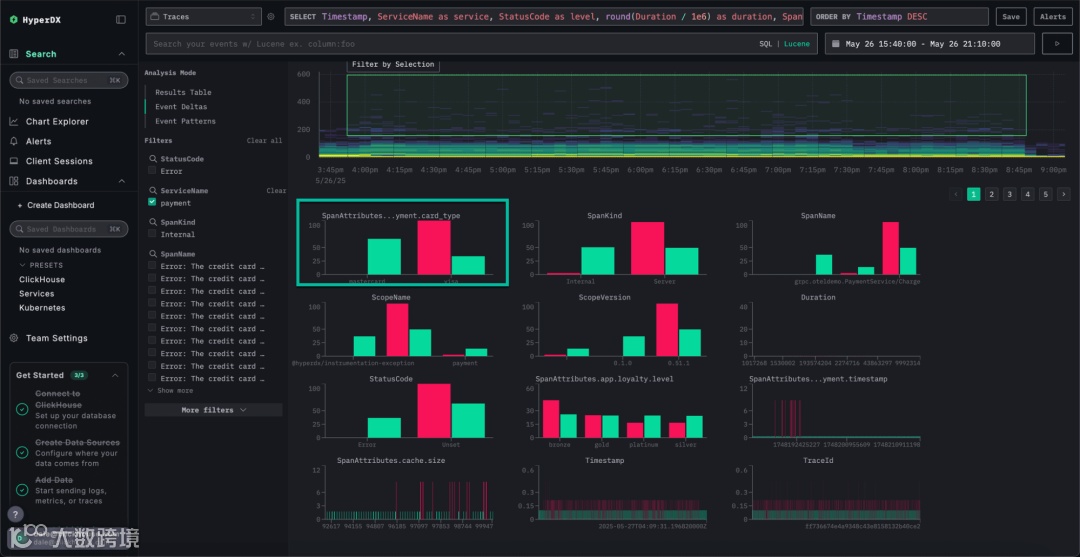Run the query with the play button
The width and height of the screenshot is (1080, 557).
point(1057,43)
